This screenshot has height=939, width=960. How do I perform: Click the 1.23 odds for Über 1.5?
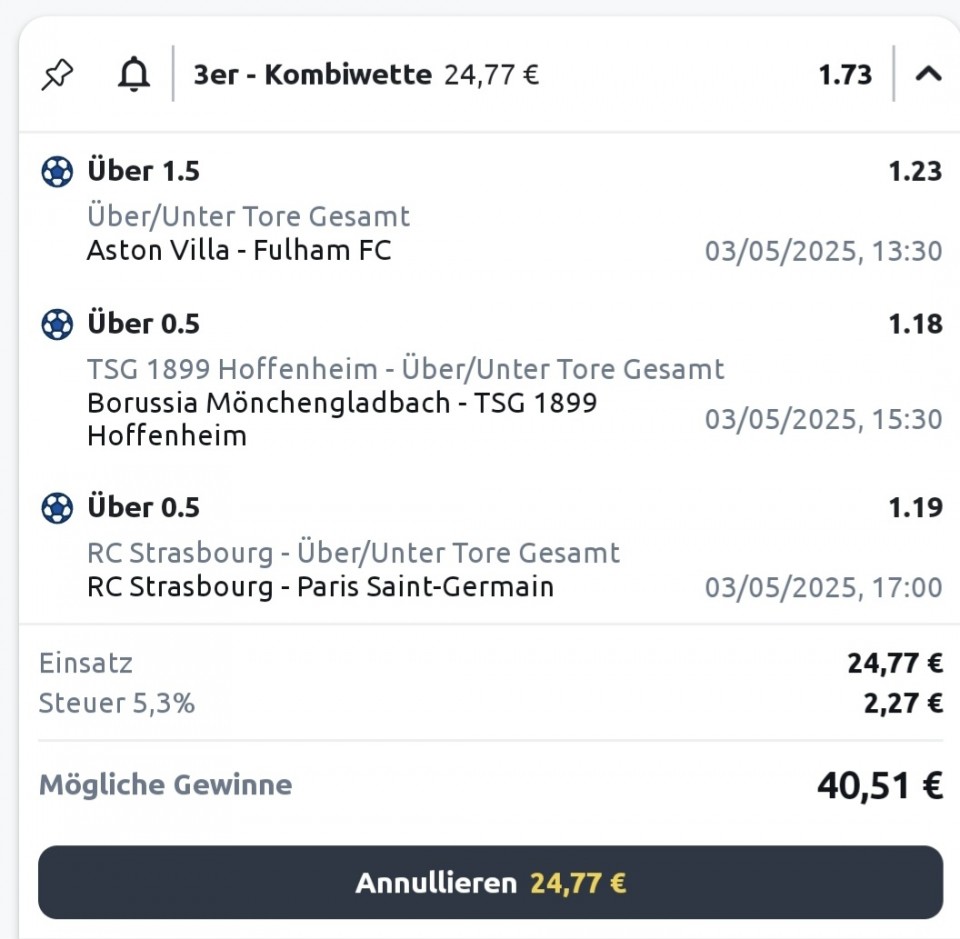(x=915, y=171)
